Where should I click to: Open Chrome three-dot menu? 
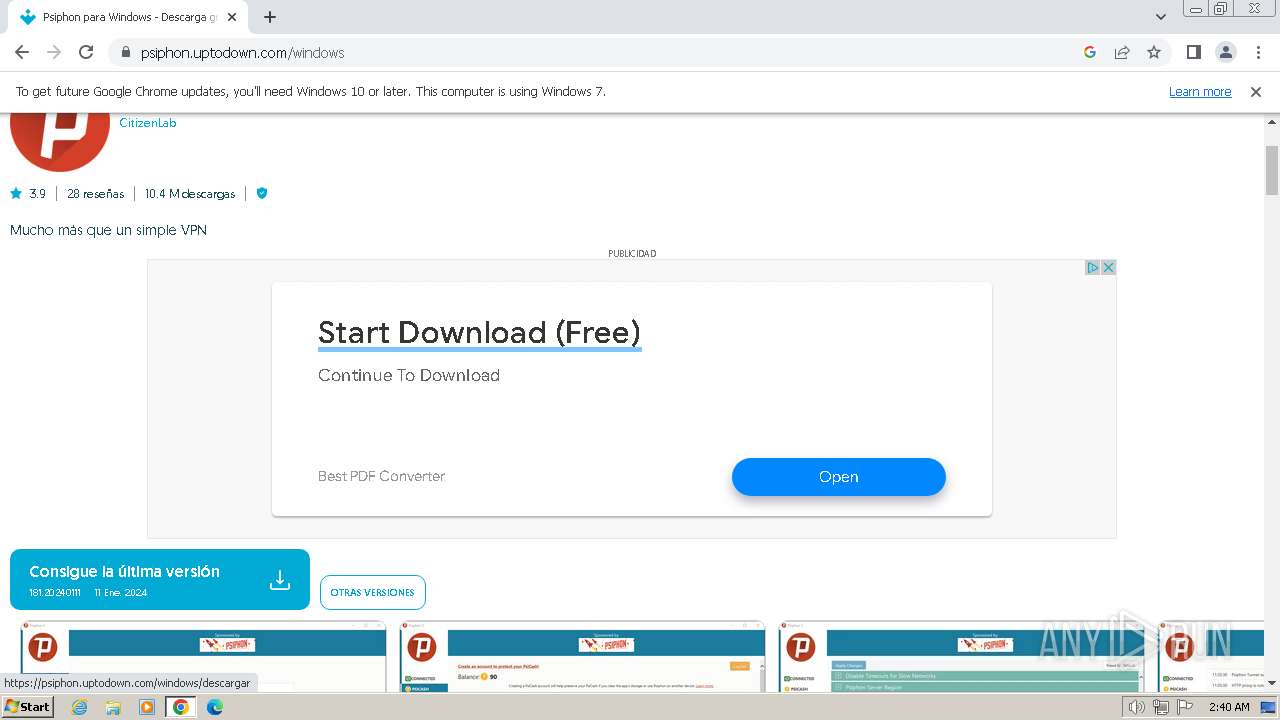(x=1257, y=52)
